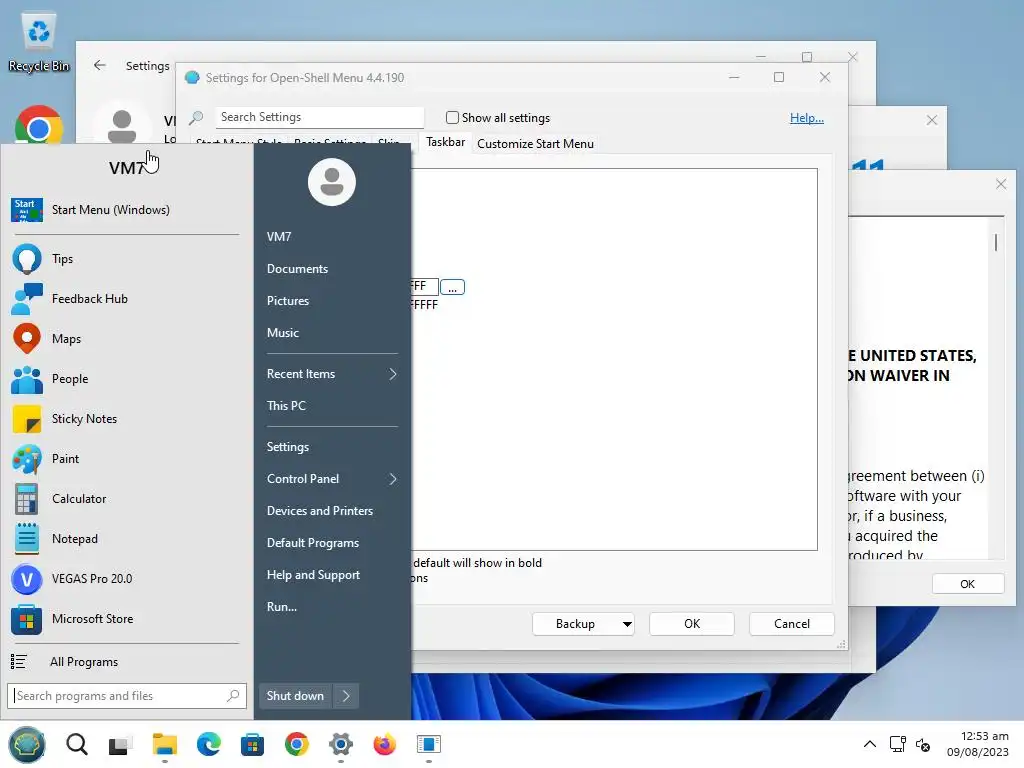Launch Google Chrome from the taskbar

pos(296,744)
